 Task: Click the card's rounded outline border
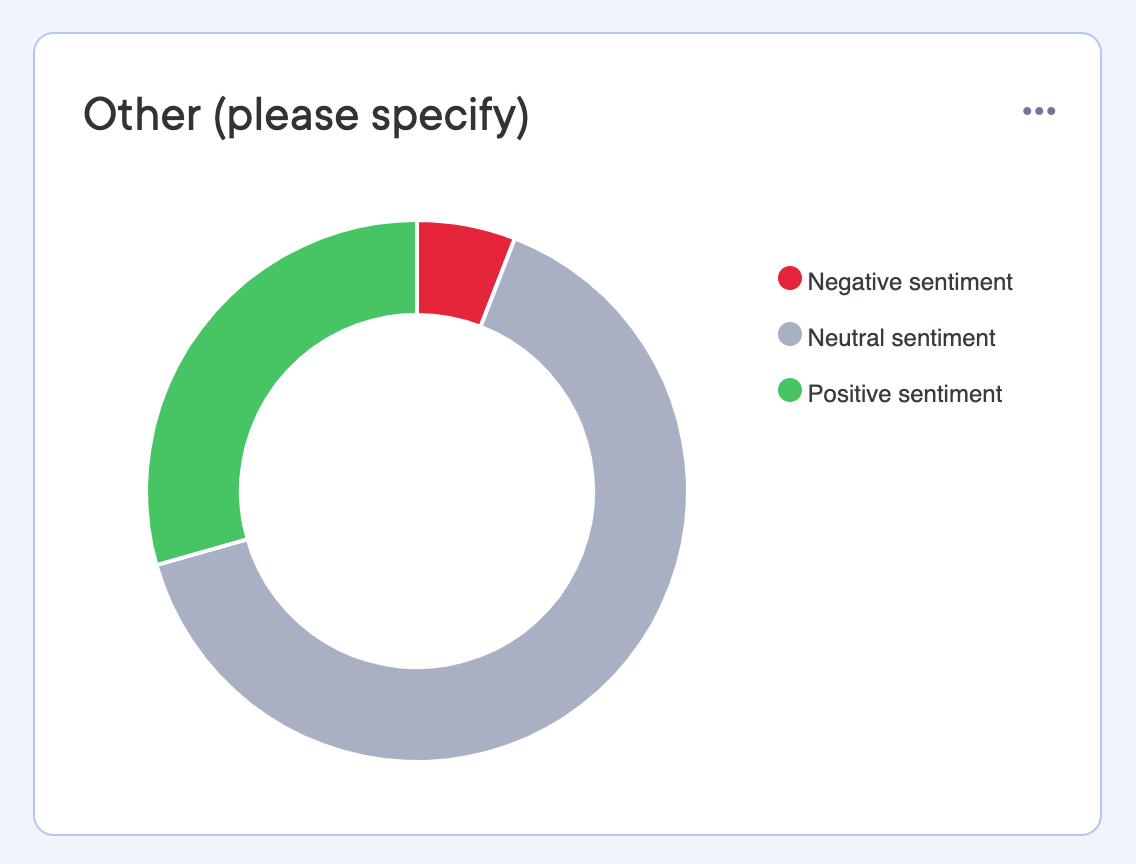coord(34,500)
